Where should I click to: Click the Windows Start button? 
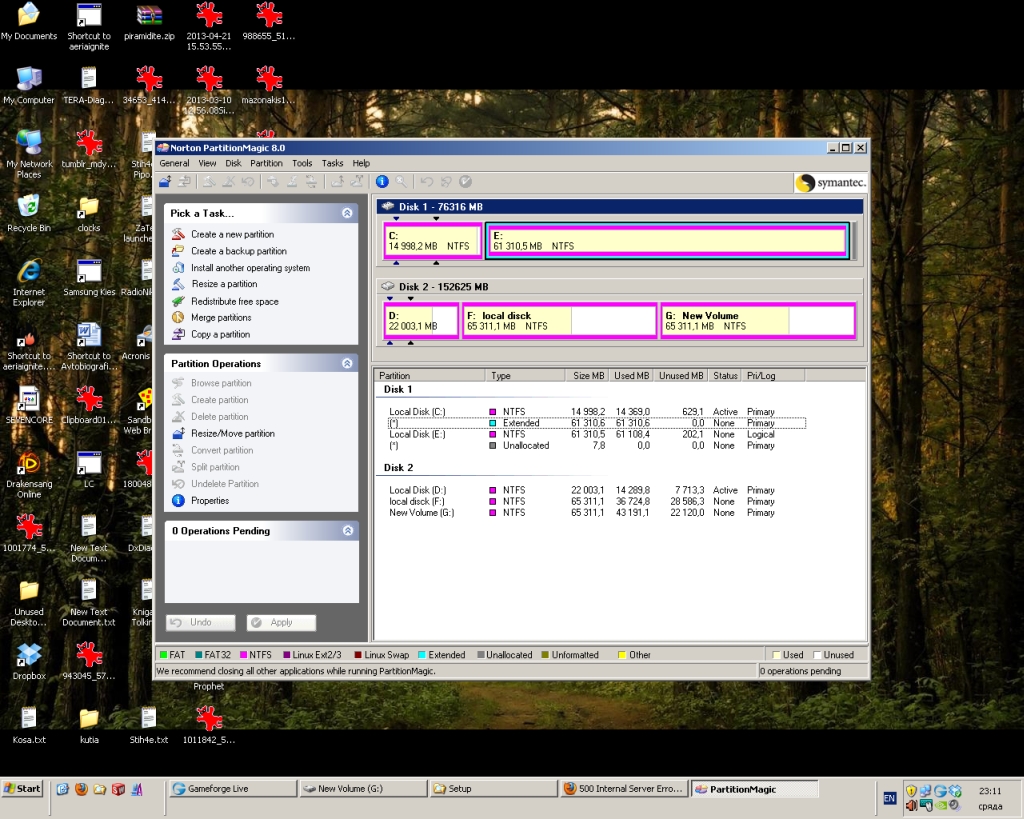pos(23,789)
